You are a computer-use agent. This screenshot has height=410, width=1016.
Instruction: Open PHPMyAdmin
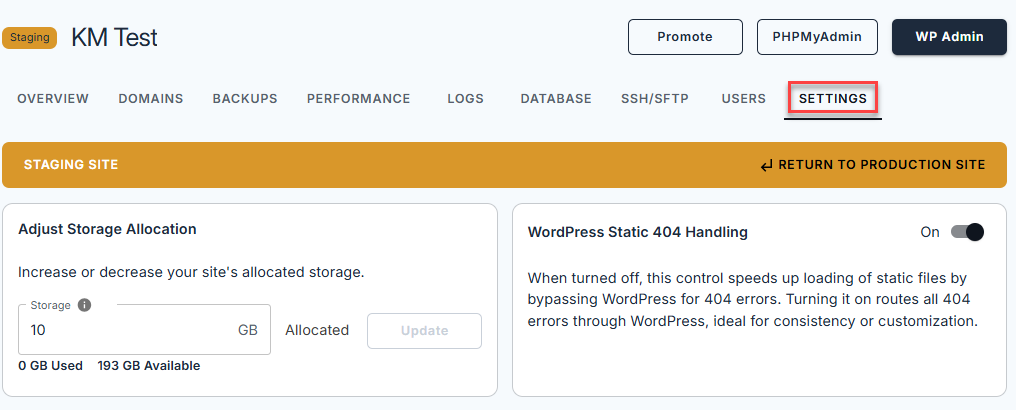coord(817,37)
